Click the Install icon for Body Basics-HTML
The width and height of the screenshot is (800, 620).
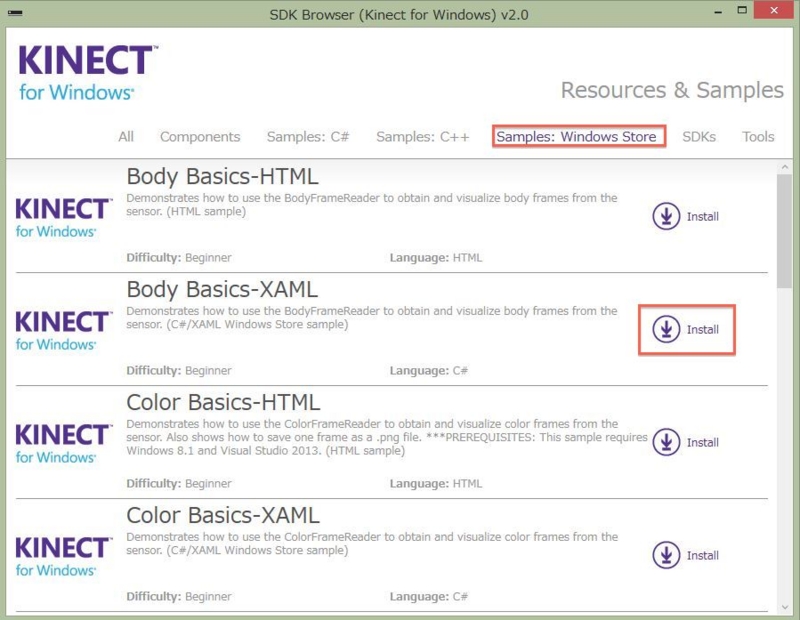(667, 215)
